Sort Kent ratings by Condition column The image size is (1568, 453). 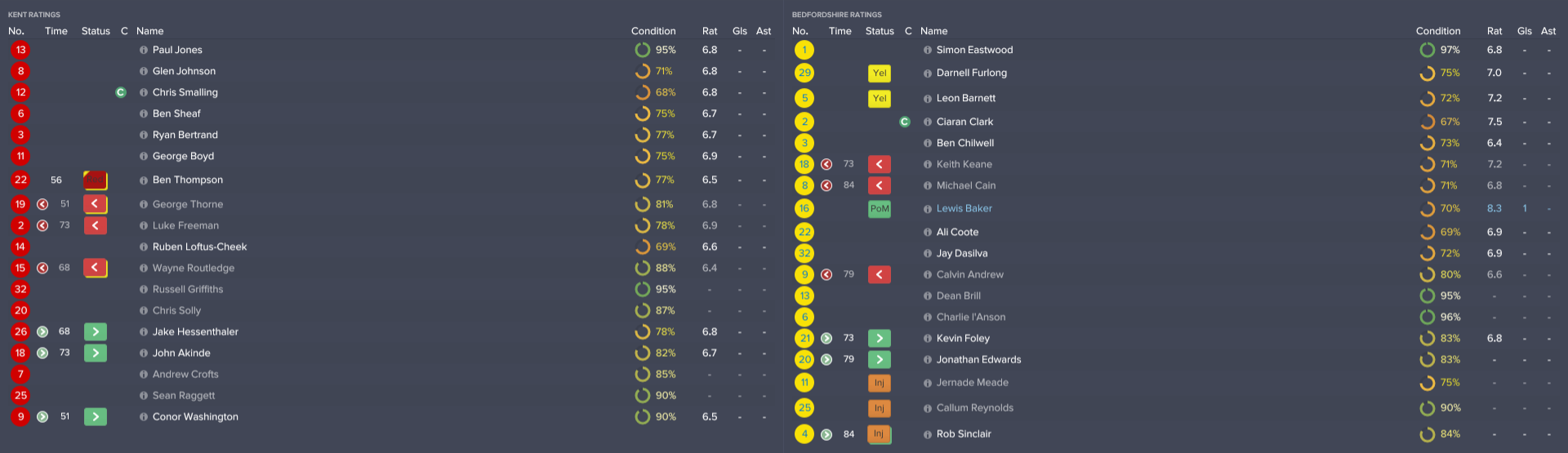coord(653,31)
